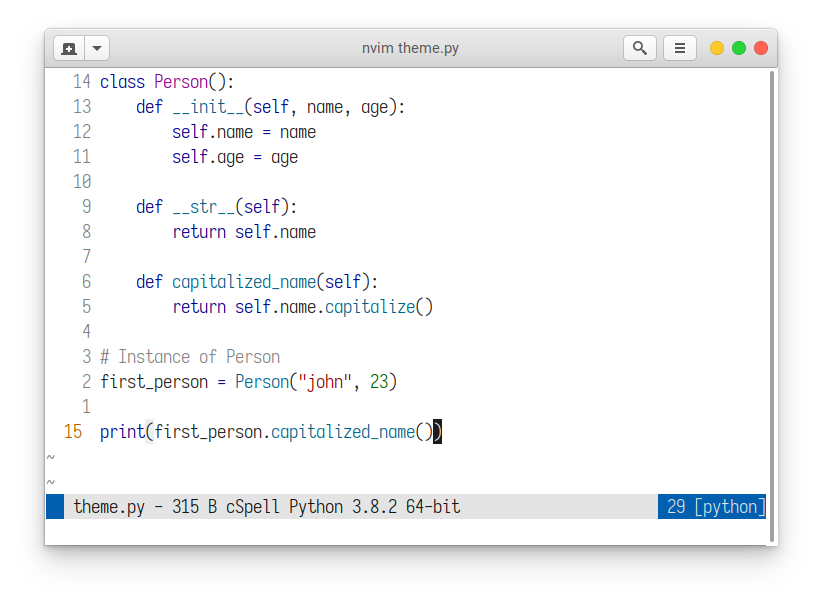Screen dimensions: 822x606
Task: Click 'print' on line 15
Action: (x=122, y=432)
